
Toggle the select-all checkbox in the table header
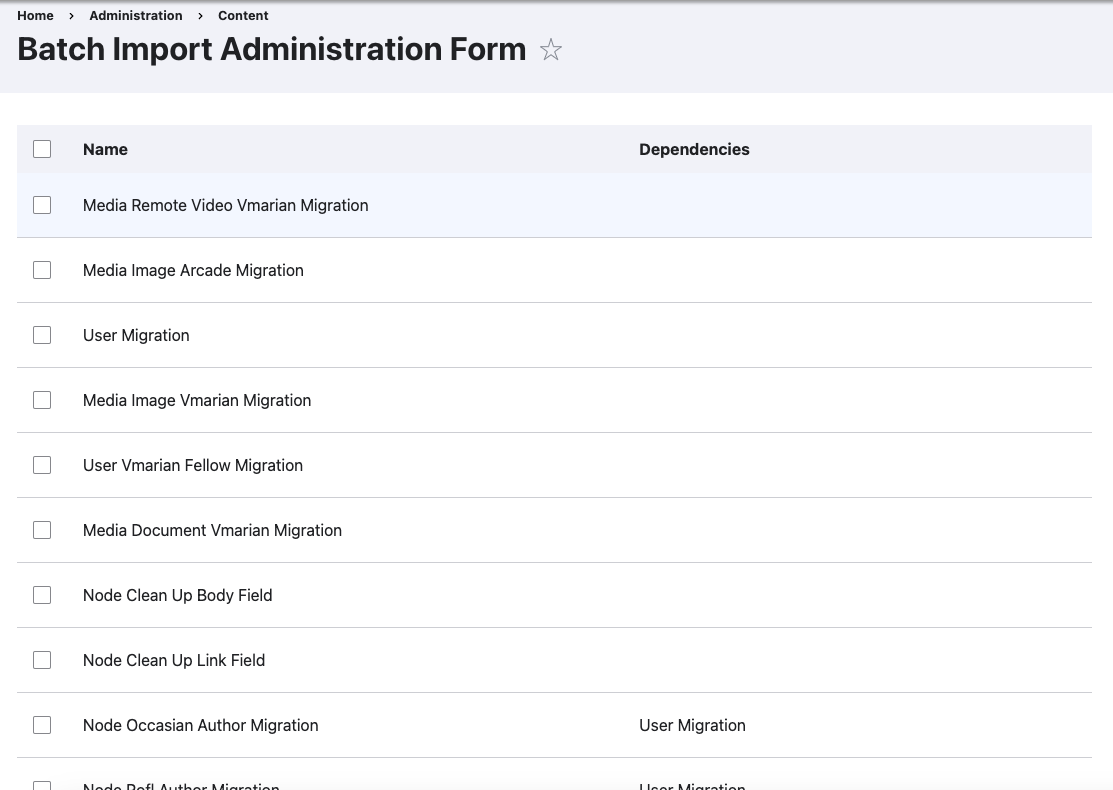click(42, 148)
